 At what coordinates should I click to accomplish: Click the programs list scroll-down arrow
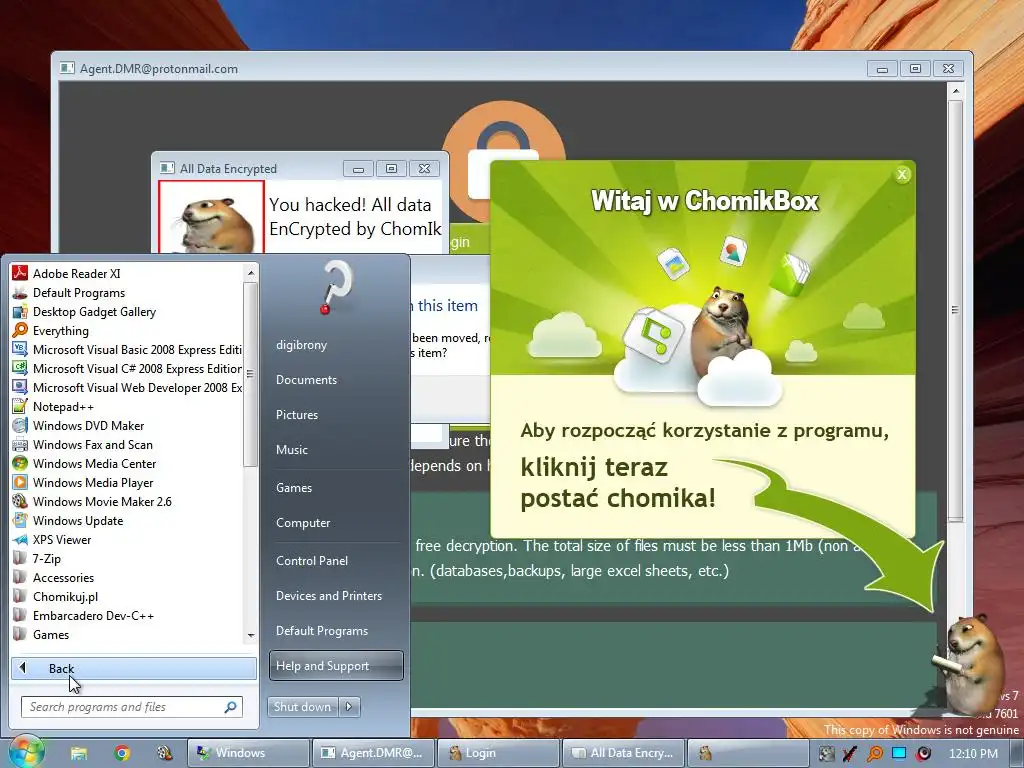251,635
